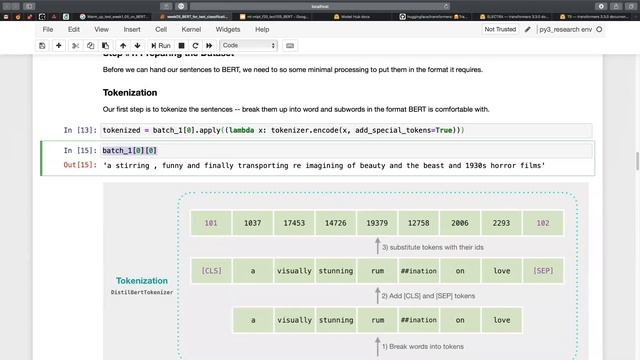
Task: Copy selected cells icon in toolbar
Action: [x=91, y=46]
